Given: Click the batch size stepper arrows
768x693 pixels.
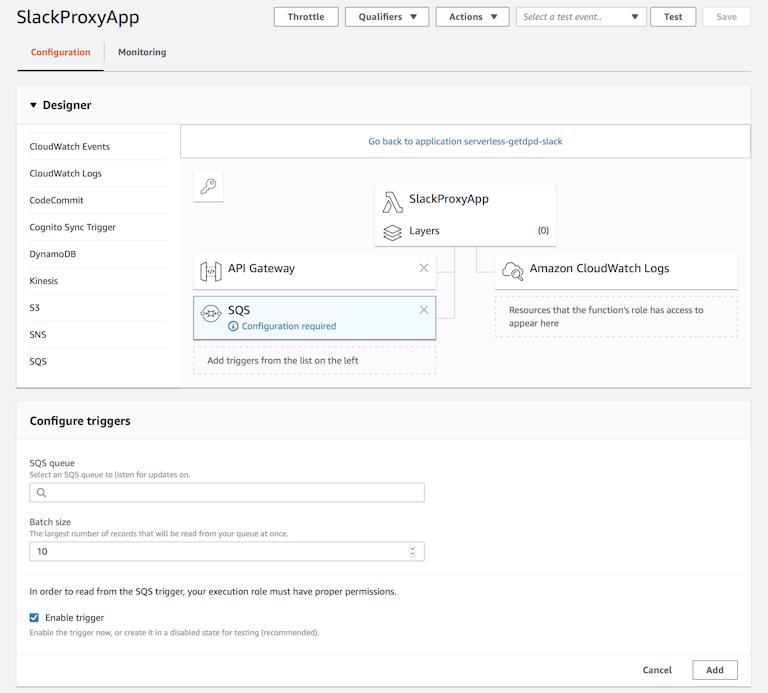Looking at the screenshot, I should 413,551.
